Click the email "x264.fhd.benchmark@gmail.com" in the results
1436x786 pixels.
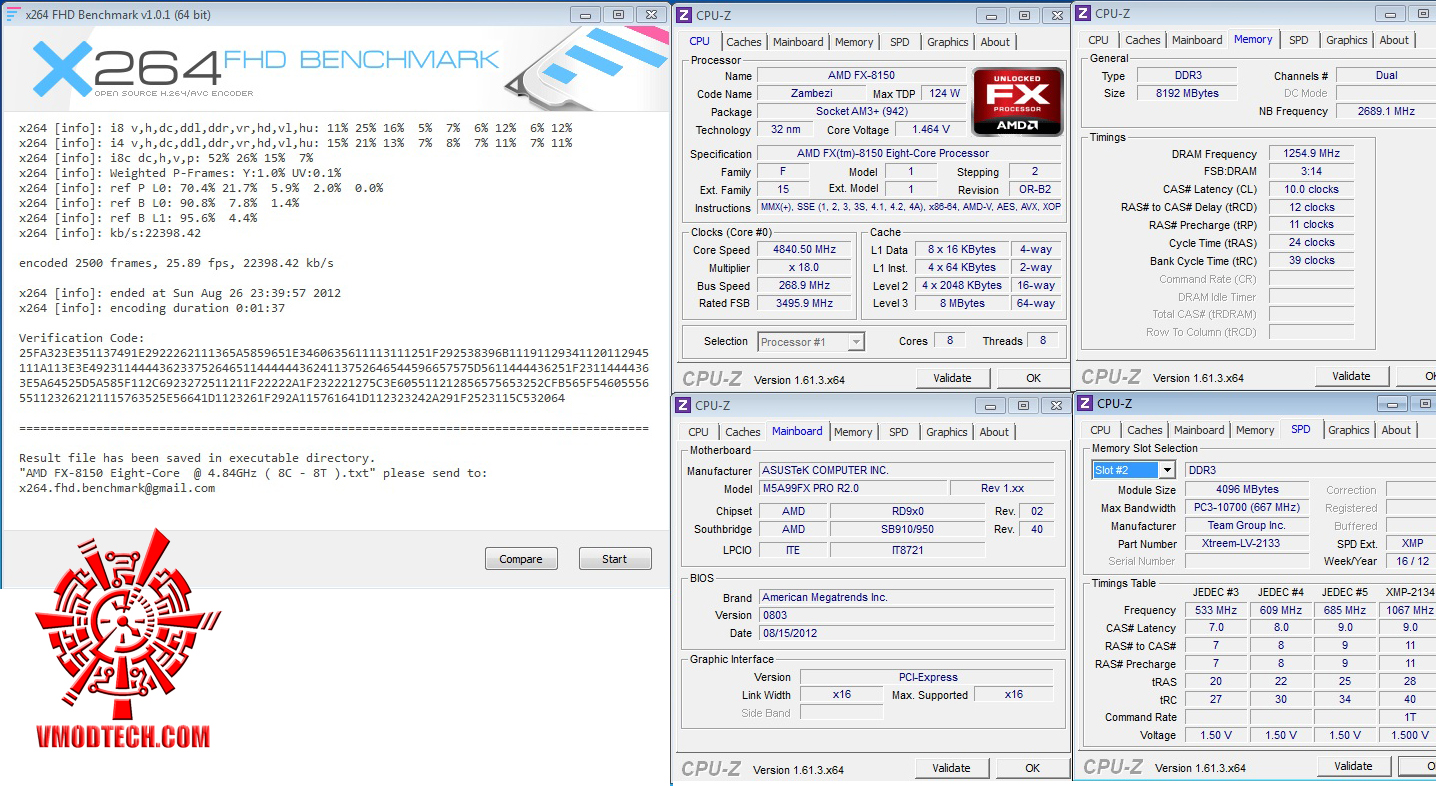(x=117, y=489)
